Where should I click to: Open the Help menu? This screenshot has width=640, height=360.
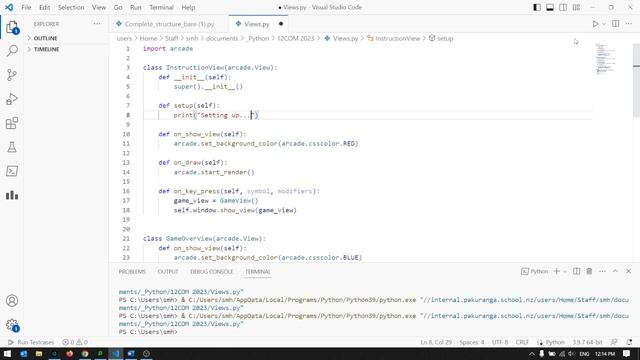pos(188,7)
